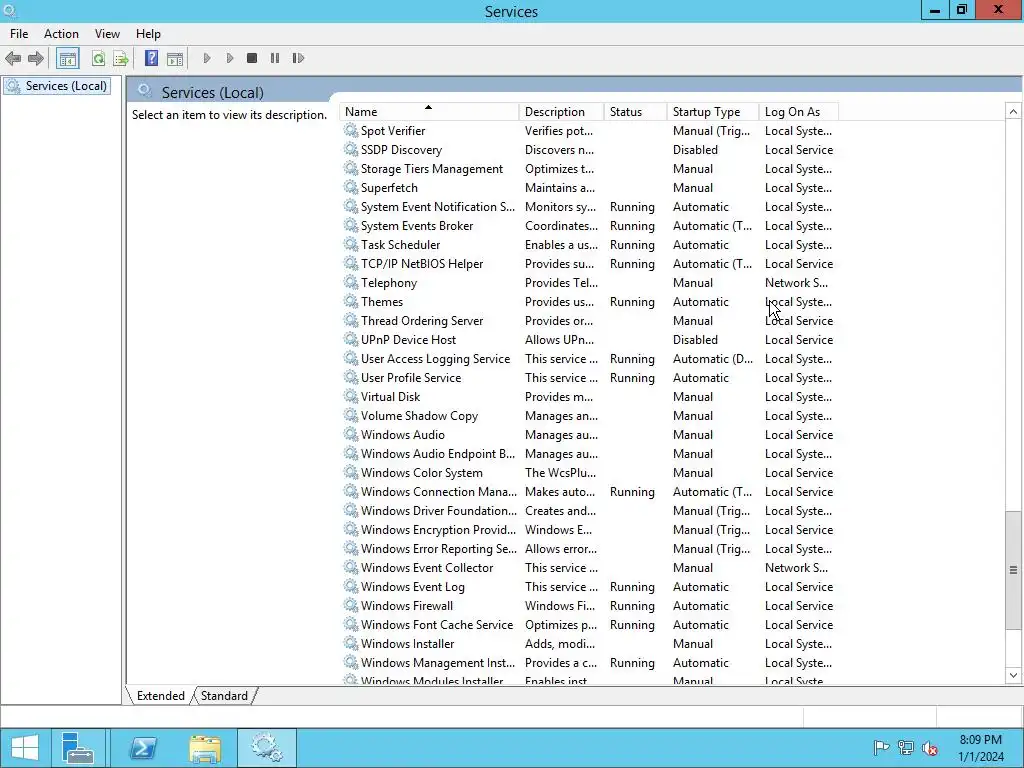
Task: Click Disabled startup type for SSDP Discovery
Action: pyautogui.click(x=696, y=150)
